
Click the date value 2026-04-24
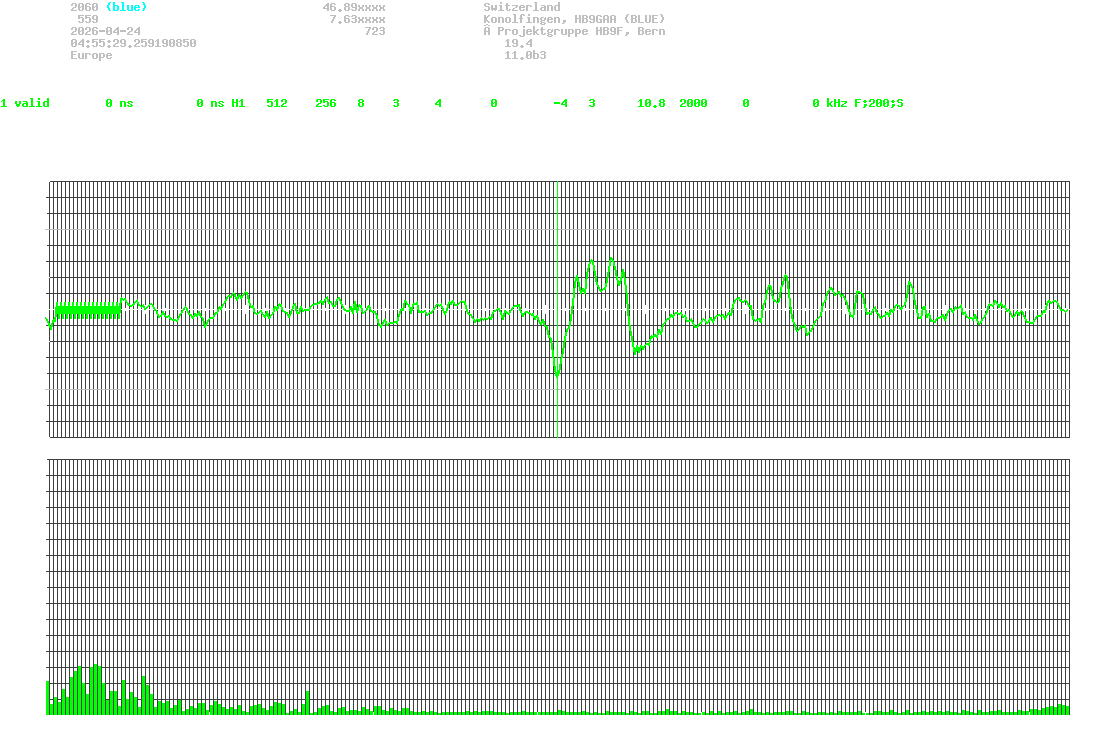click(x=105, y=31)
